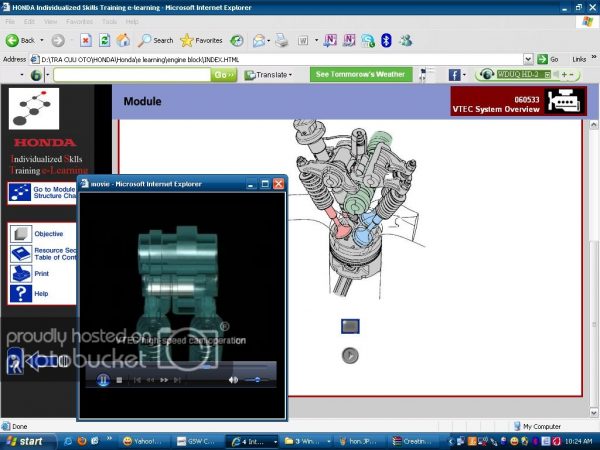
Task: Open the 4 Internet Explorer taskbar group
Action: [253, 442]
